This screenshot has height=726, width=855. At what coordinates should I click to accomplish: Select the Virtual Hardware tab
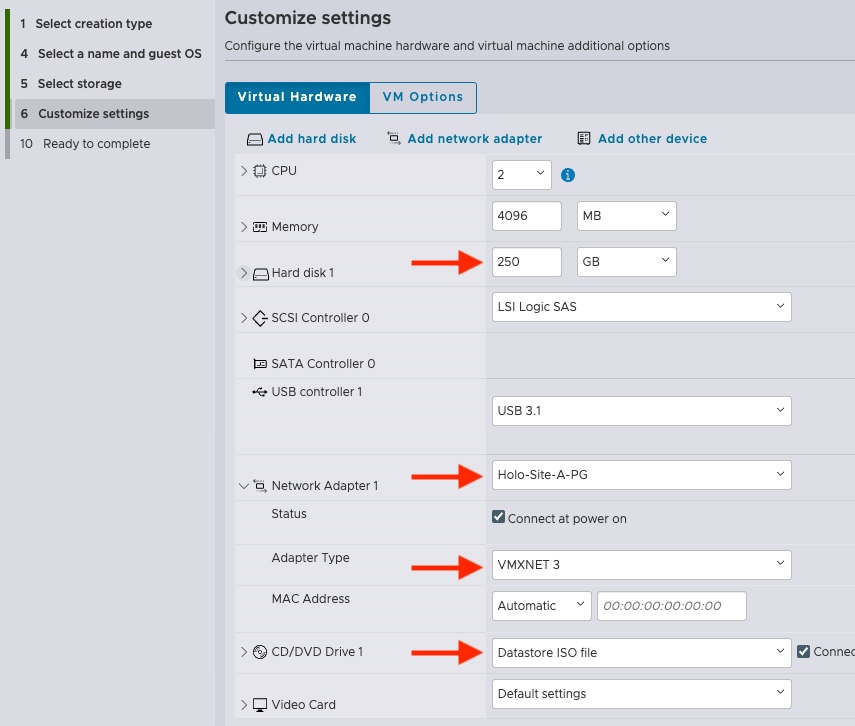pyautogui.click(x=297, y=97)
